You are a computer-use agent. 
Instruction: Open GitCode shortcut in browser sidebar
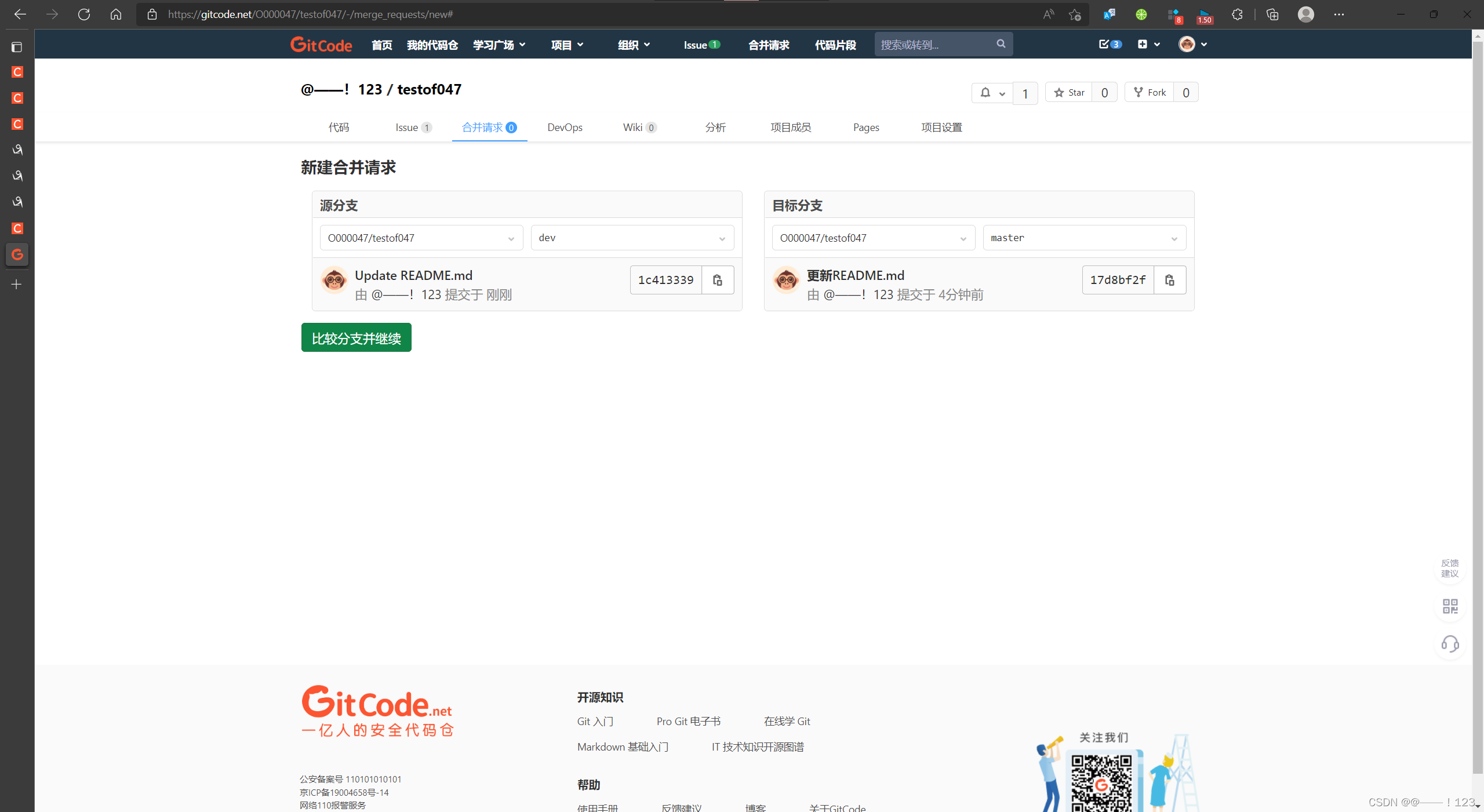tap(17, 254)
